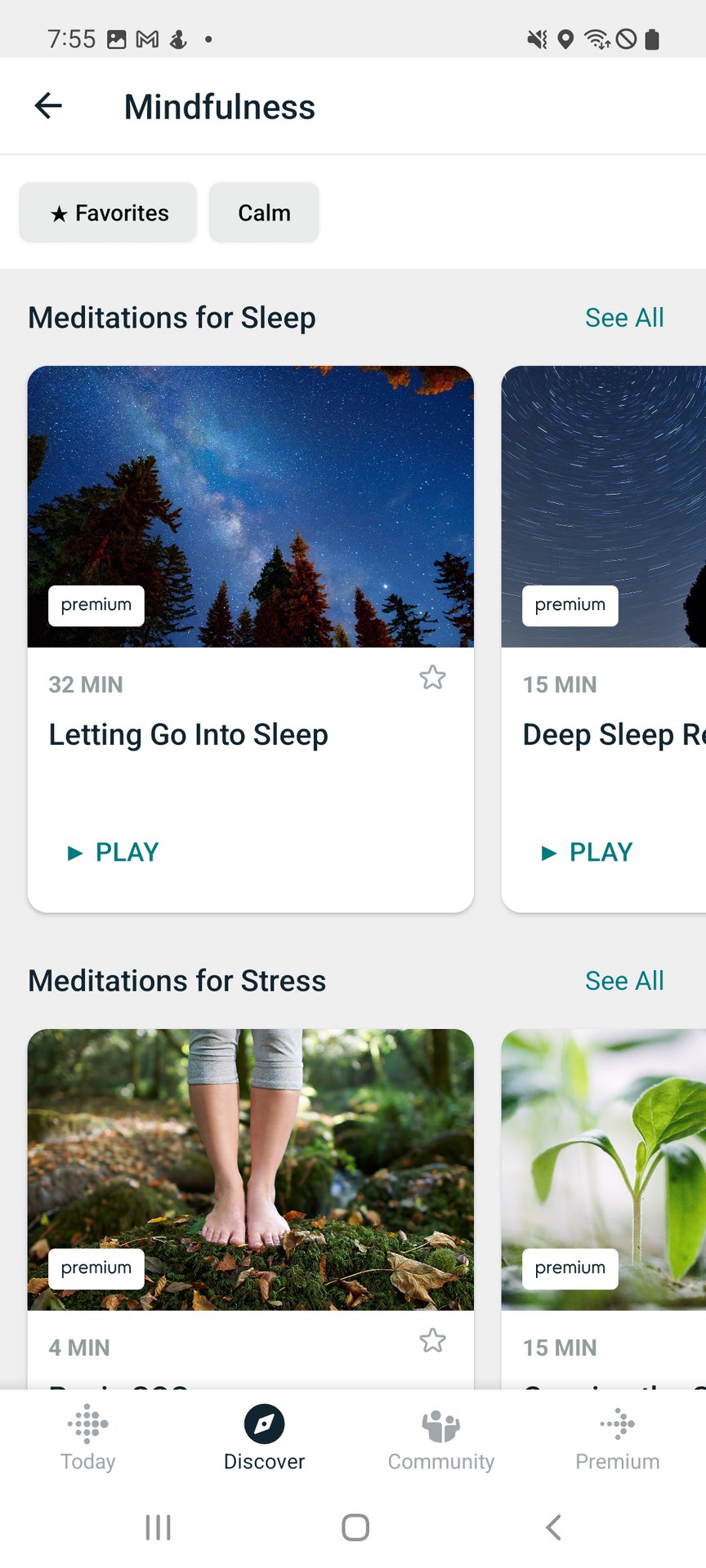The height and width of the screenshot is (1568, 706).
Task: Tap the Android recent apps button
Action: click(x=158, y=1527)
